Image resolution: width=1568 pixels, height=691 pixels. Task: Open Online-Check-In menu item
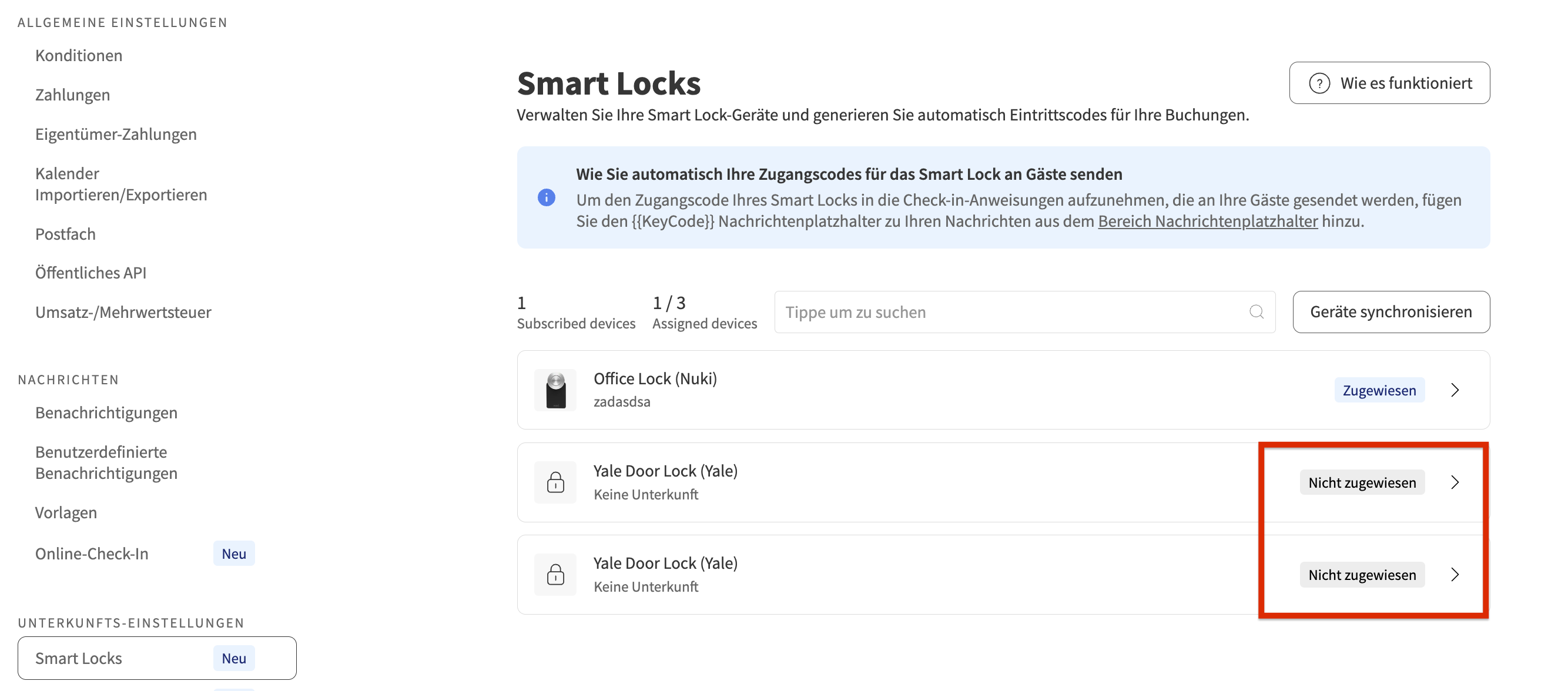91,554
